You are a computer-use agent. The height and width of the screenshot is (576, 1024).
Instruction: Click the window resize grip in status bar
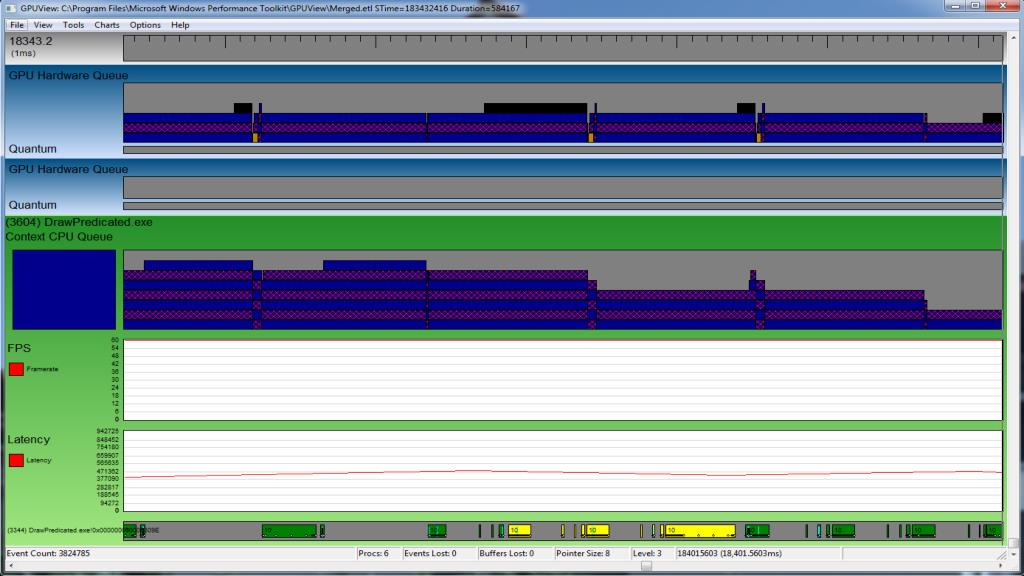[1001, 555]
